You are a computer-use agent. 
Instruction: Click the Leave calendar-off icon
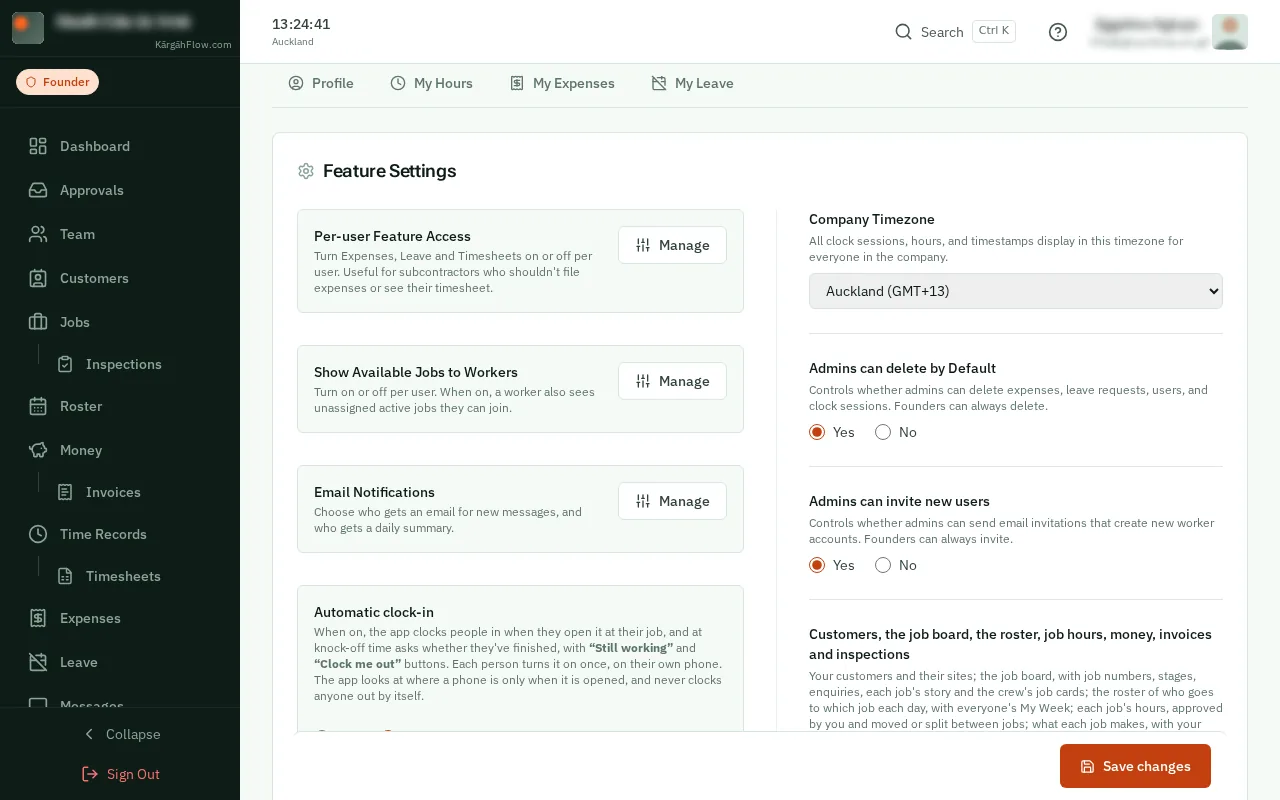(38, 662)
